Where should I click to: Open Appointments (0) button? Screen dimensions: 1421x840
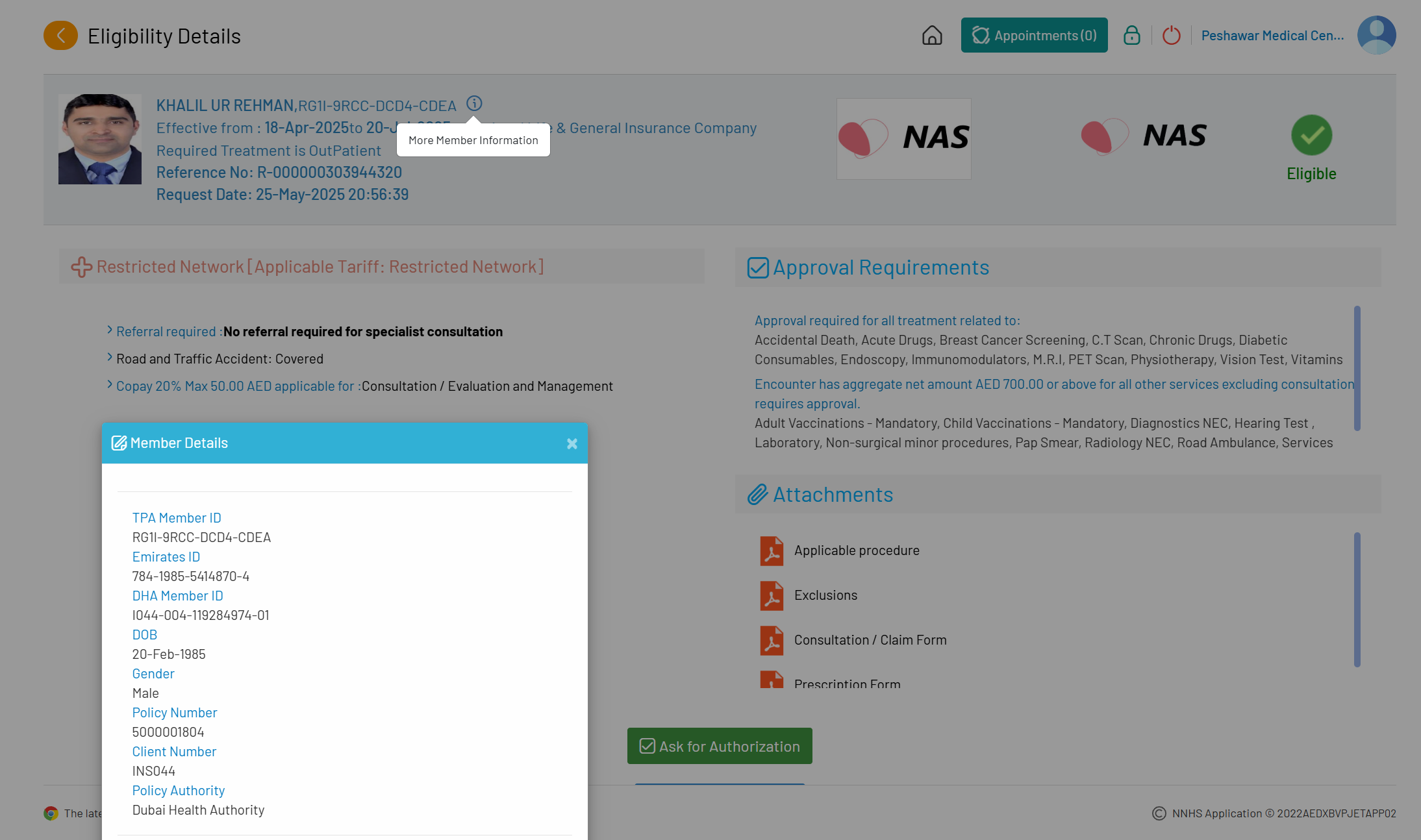click(1034, 35)
